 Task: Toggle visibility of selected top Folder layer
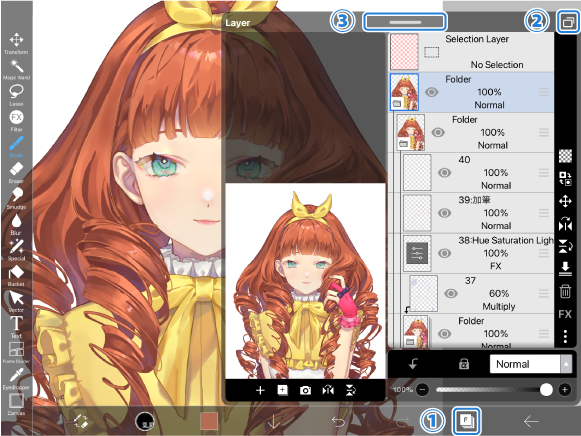tap(431, 92)
